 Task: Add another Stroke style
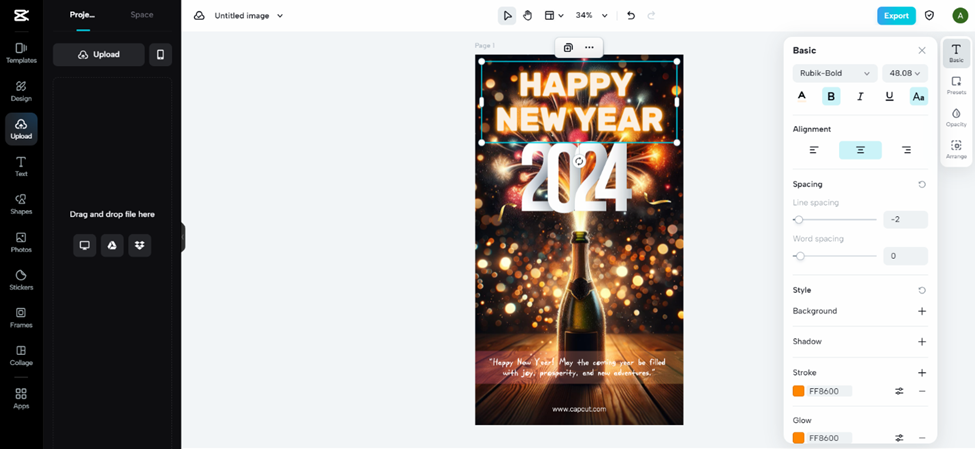tap(922, 373)
